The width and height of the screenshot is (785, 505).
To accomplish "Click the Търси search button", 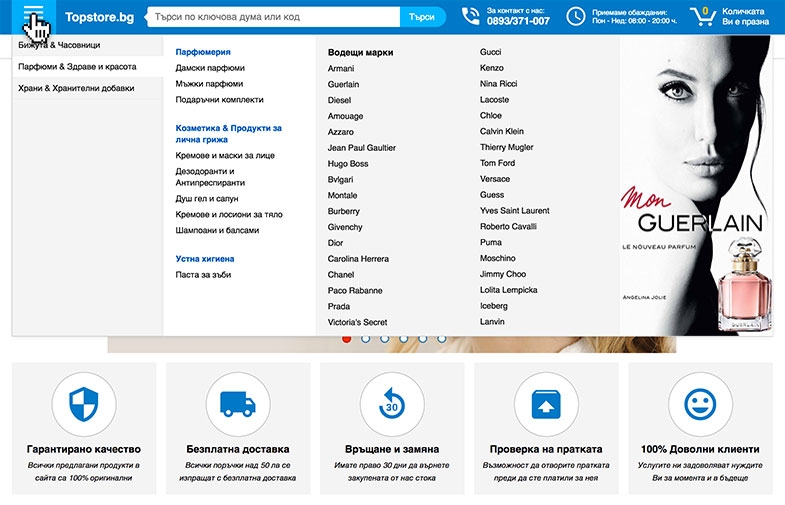I will [422, 17].
